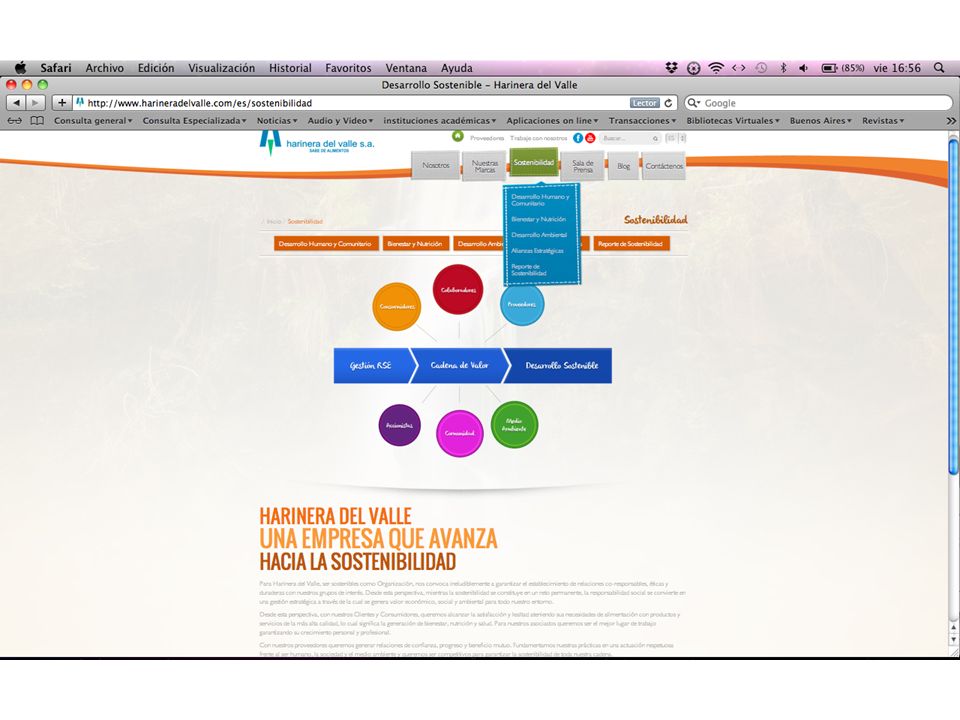This screenshot has height=720, width=960.
Task: Open the Contáctenos navigation tab
Action: coord(664,166)
